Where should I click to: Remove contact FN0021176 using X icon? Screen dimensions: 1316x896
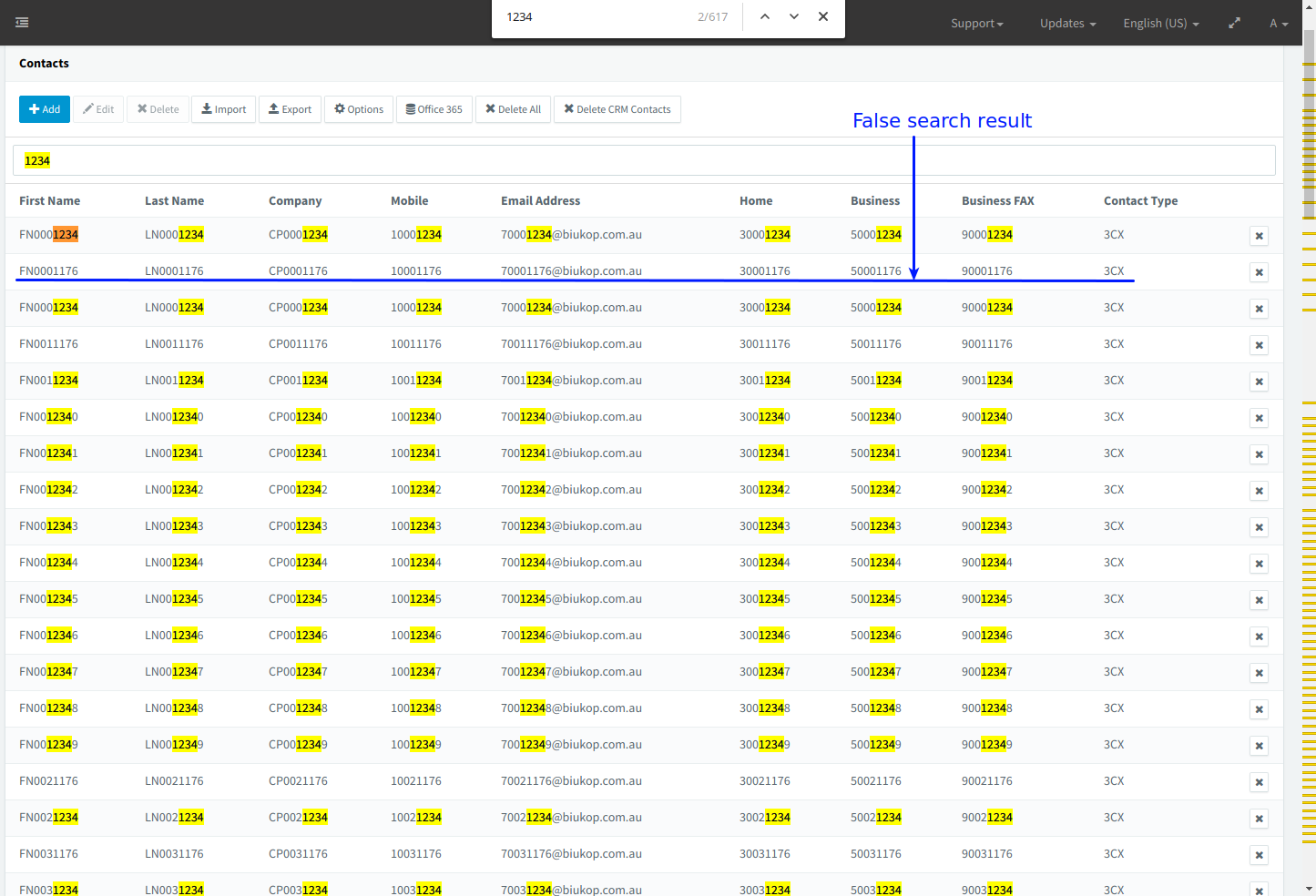click(1259, 782)
